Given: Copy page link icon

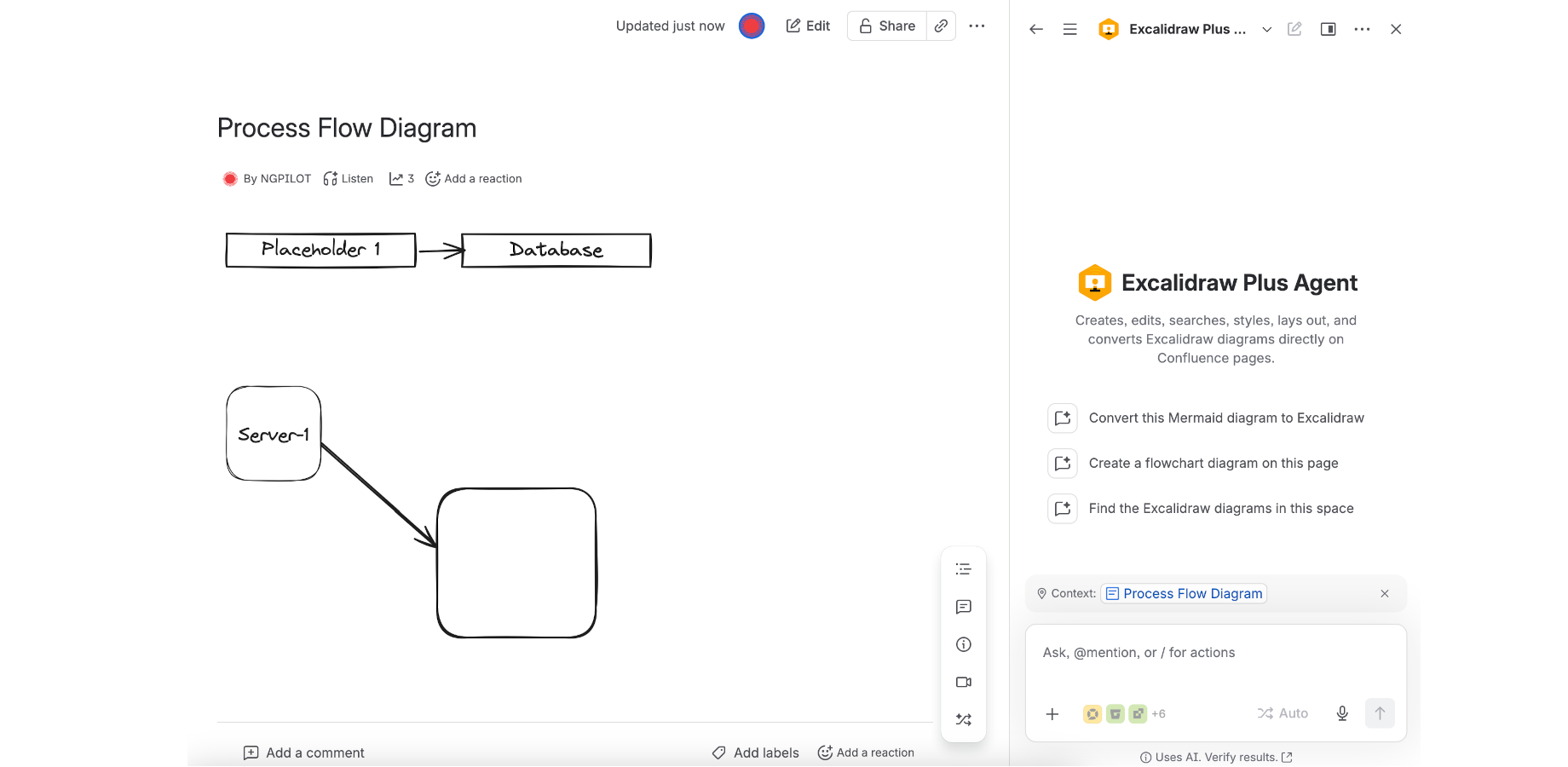Looking at the screenshot, I should click(941, 26).
